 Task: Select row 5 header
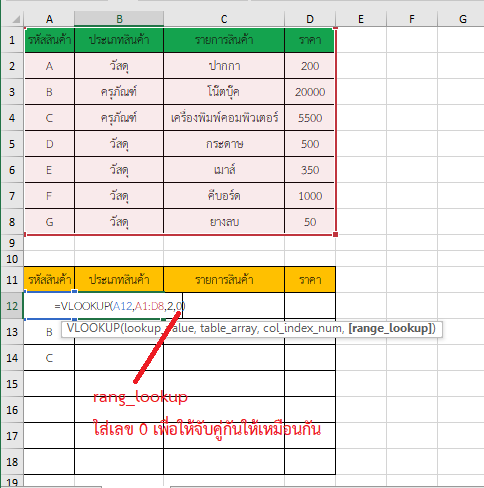12,144
